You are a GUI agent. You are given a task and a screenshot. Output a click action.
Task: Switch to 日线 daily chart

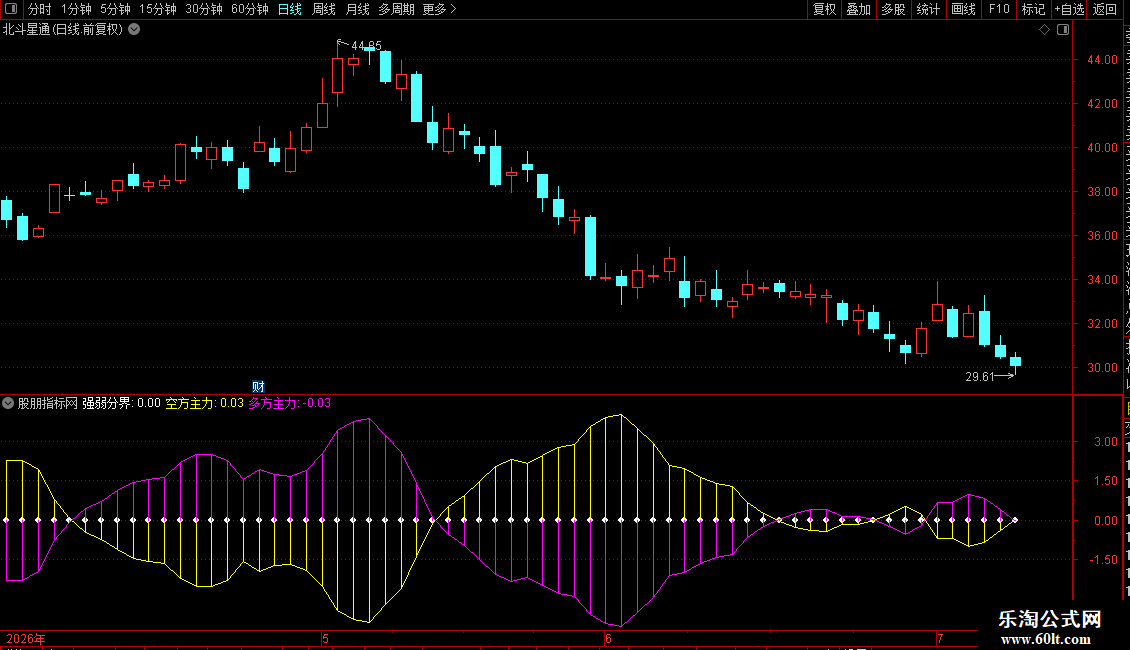tap(290, 9)
